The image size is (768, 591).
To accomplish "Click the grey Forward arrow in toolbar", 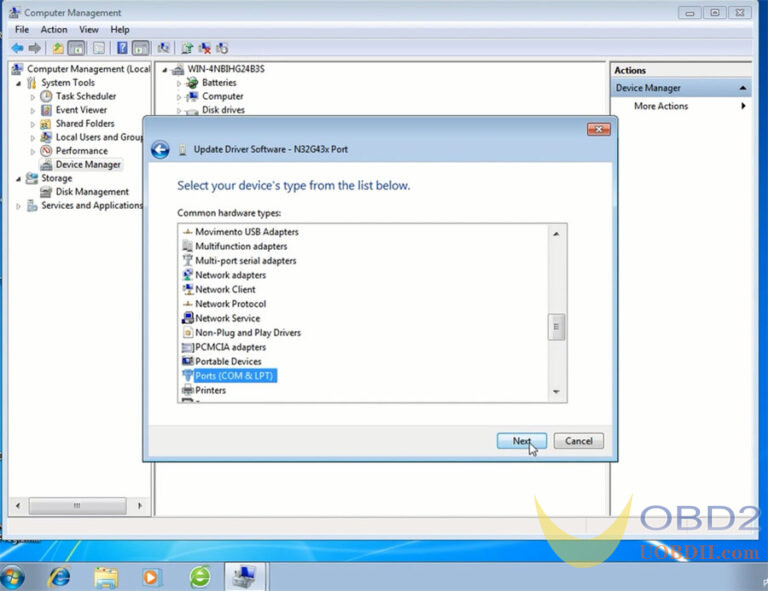I will pos(34,48).
